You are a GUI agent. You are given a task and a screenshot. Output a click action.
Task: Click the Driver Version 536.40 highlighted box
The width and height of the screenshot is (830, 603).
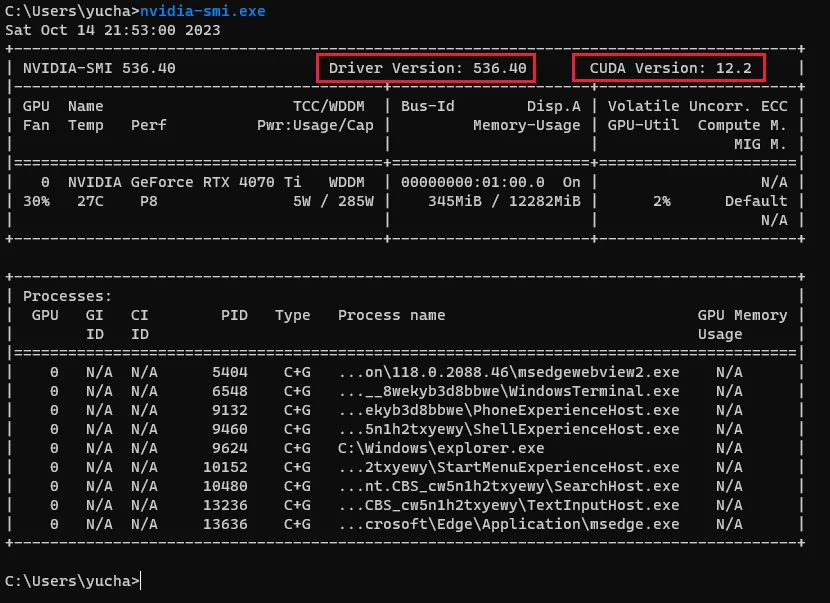point(427,68)
